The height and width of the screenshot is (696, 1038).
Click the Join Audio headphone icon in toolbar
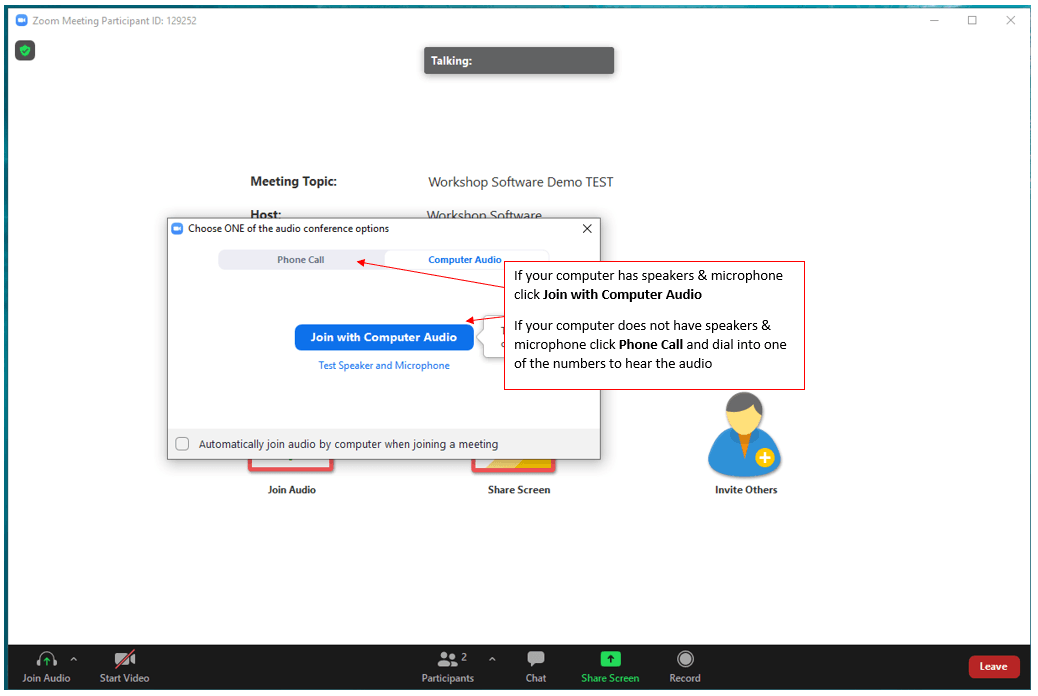tap(46, 660)
